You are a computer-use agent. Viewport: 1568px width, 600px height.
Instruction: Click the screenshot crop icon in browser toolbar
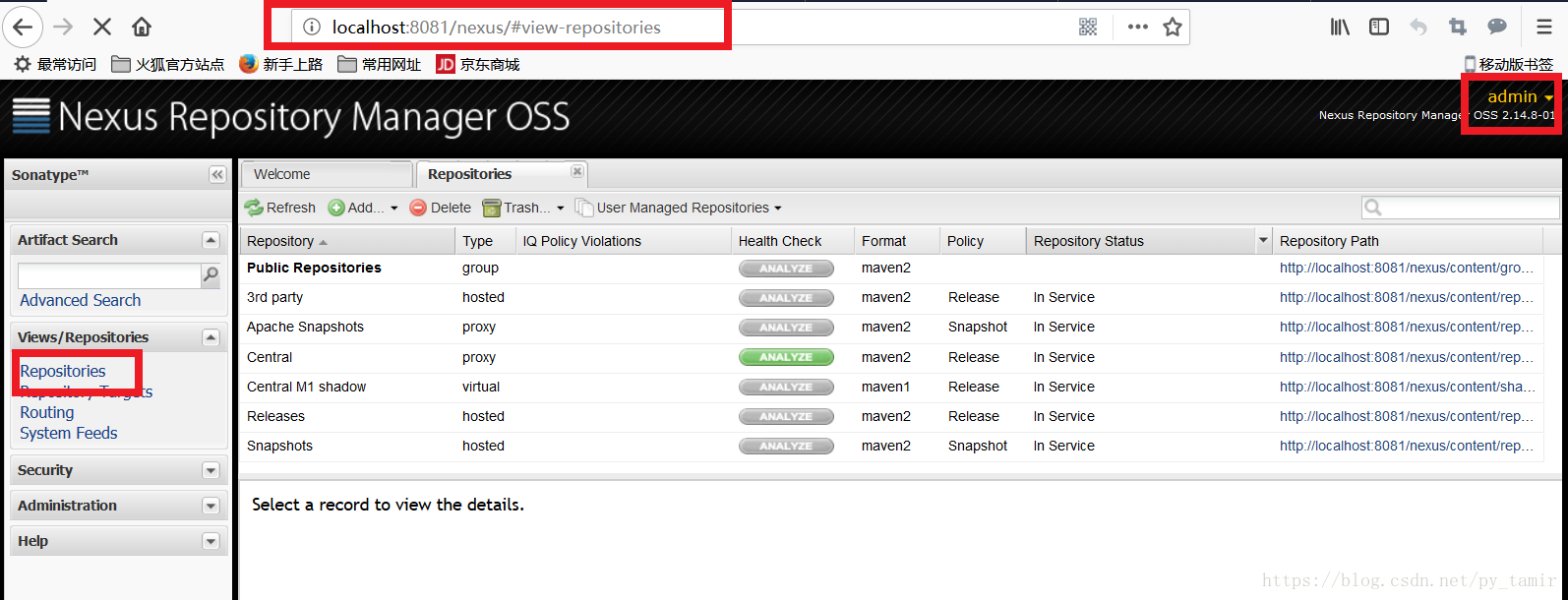pos(1458,28)
